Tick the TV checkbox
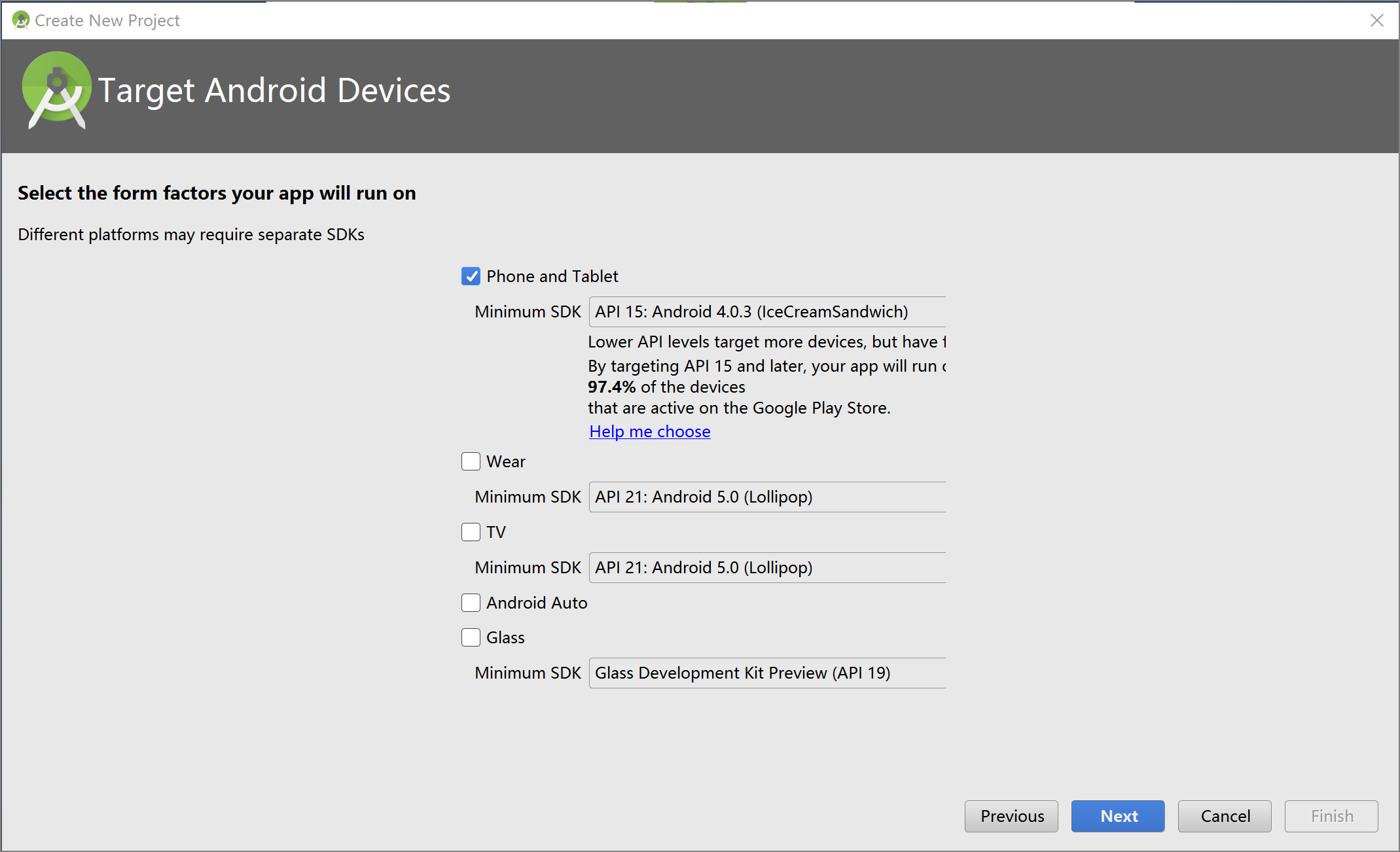 (x=471, y=532)
